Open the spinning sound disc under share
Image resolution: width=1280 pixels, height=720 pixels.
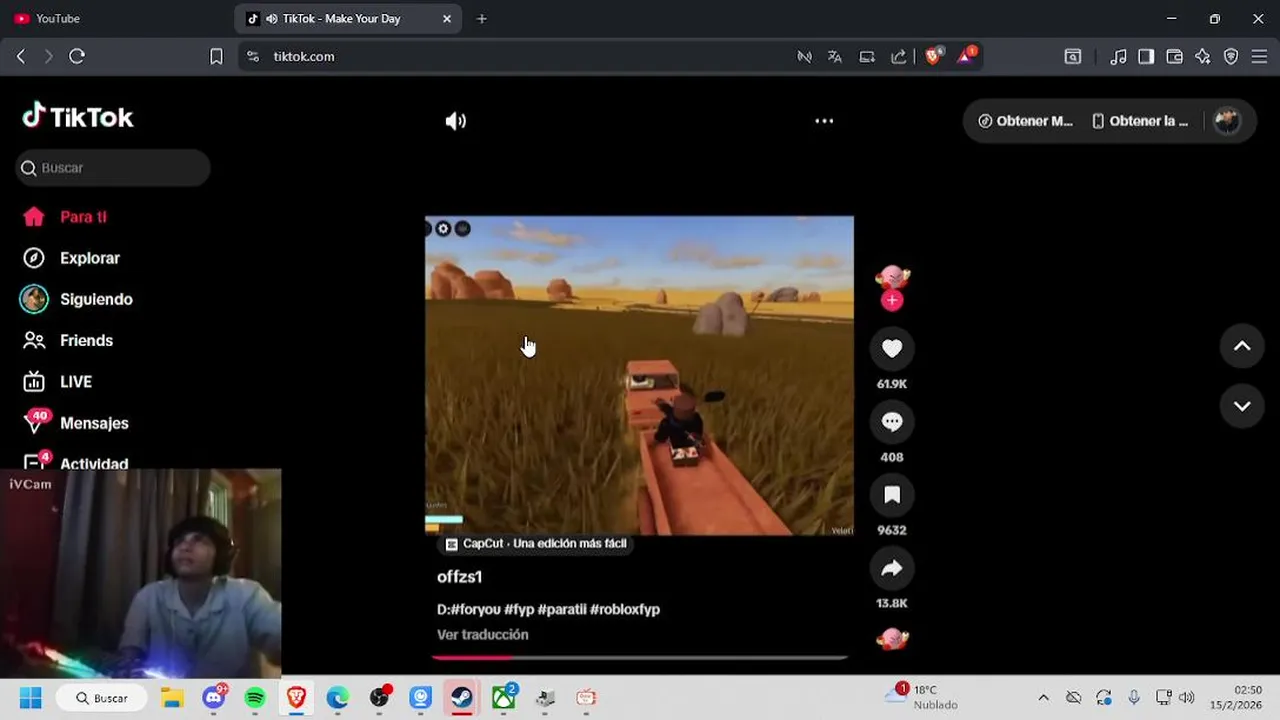[x=892, y=639]
